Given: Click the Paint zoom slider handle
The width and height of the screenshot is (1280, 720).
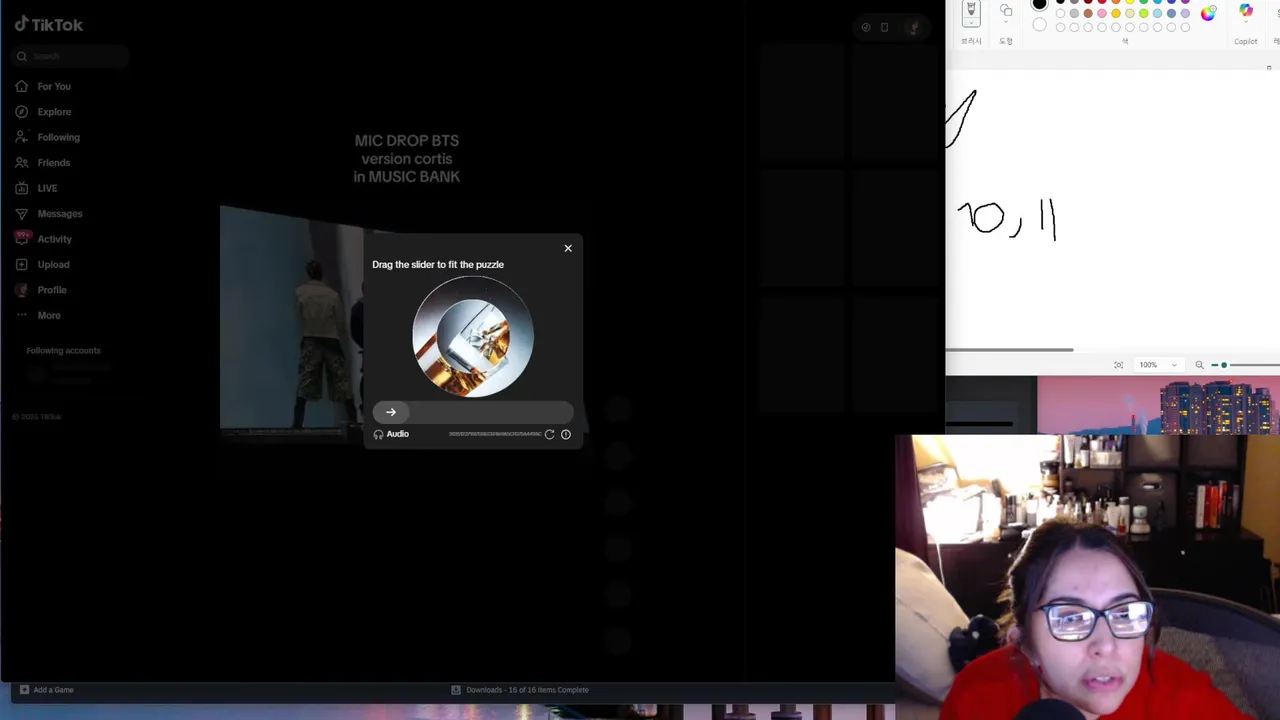Looking at the screenshot, I should pyautogui.click(x=1224, y=365).
